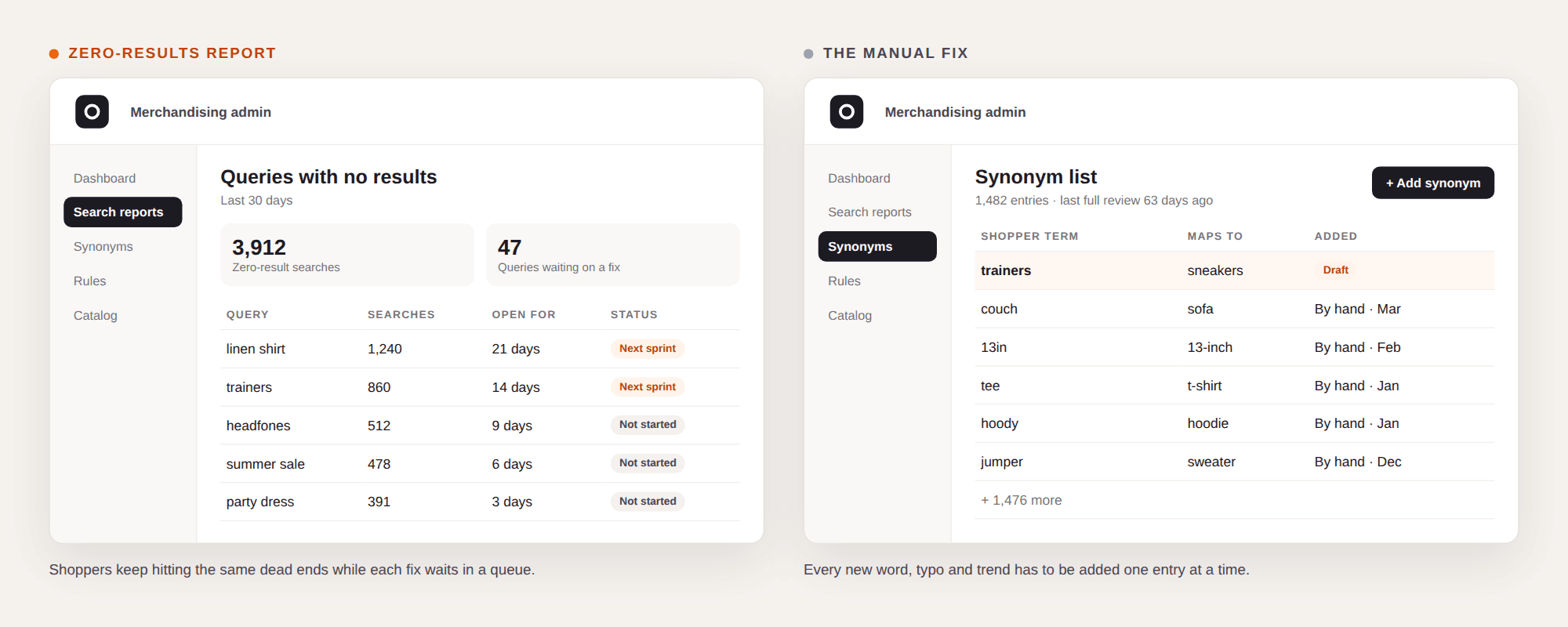
Task: Click the ADDED column header
Action: [x=1335, y=236]
